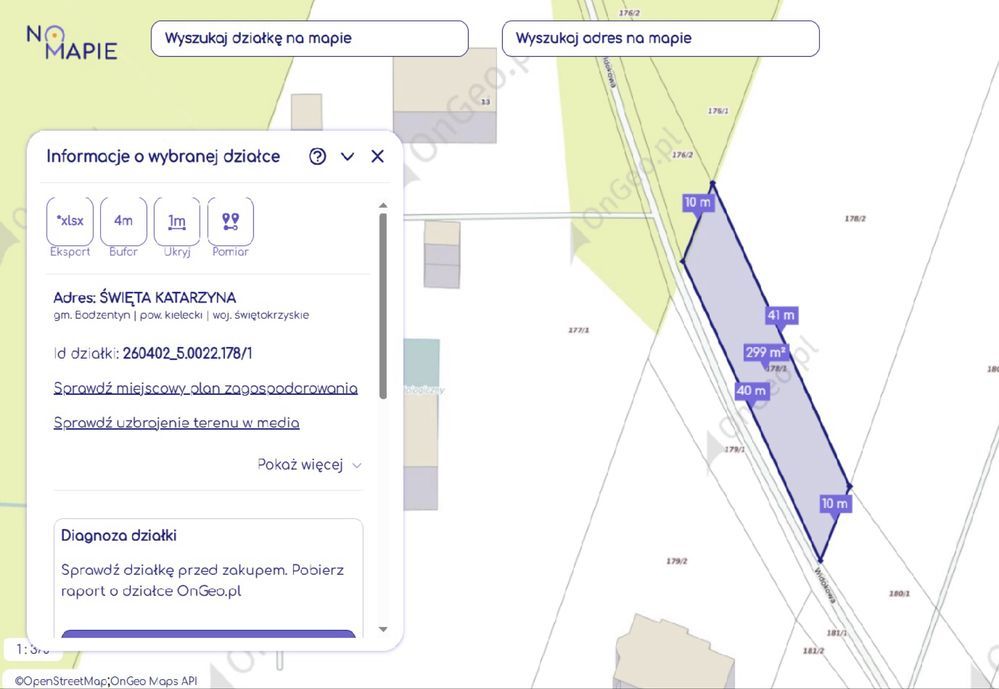Collapse the parcel info panel chevron

pos(347,156)
